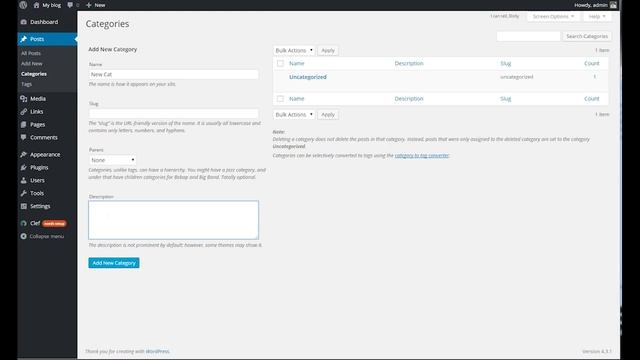Open Dashboard menu item

pyautogui.click(x=44, y=22)
